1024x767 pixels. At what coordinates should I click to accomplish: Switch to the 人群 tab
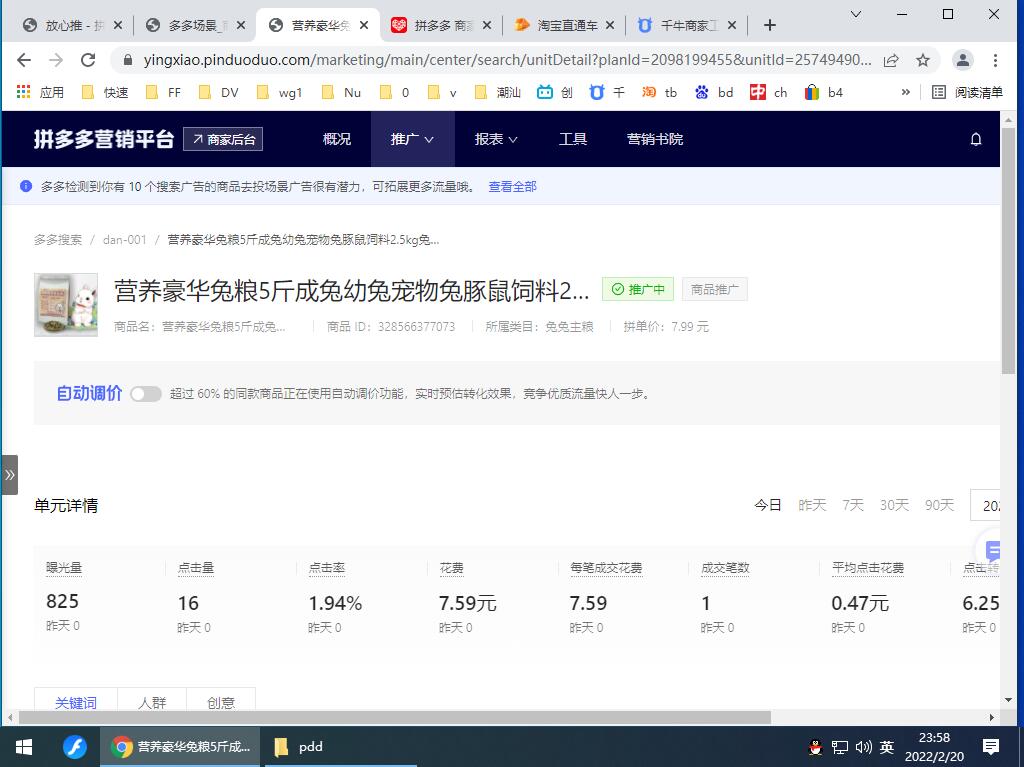[152, 702]
